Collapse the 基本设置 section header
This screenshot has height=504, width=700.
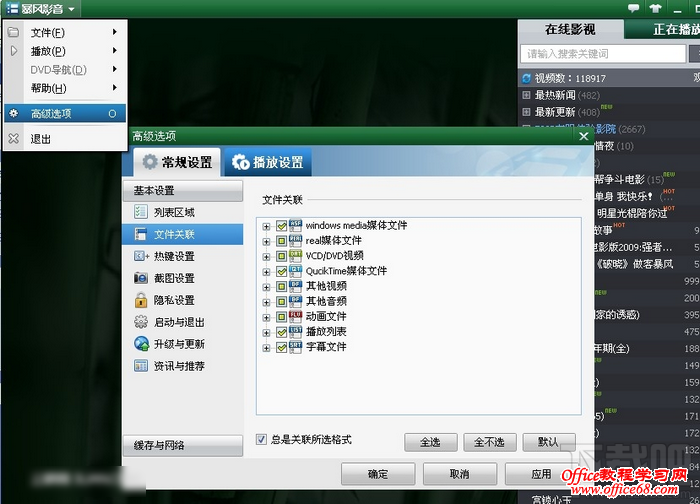click(x=183, y=191)
